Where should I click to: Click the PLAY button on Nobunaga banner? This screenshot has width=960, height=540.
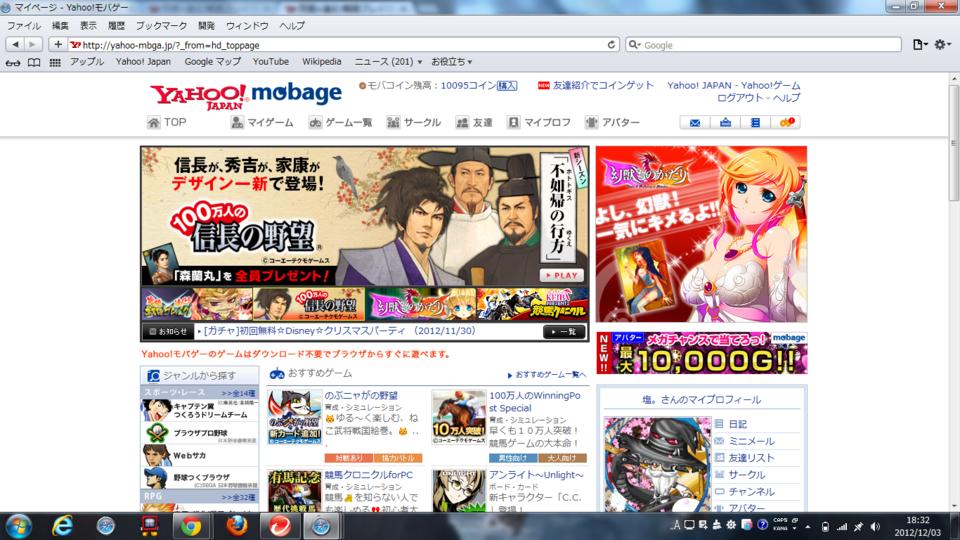click(561, 276)
